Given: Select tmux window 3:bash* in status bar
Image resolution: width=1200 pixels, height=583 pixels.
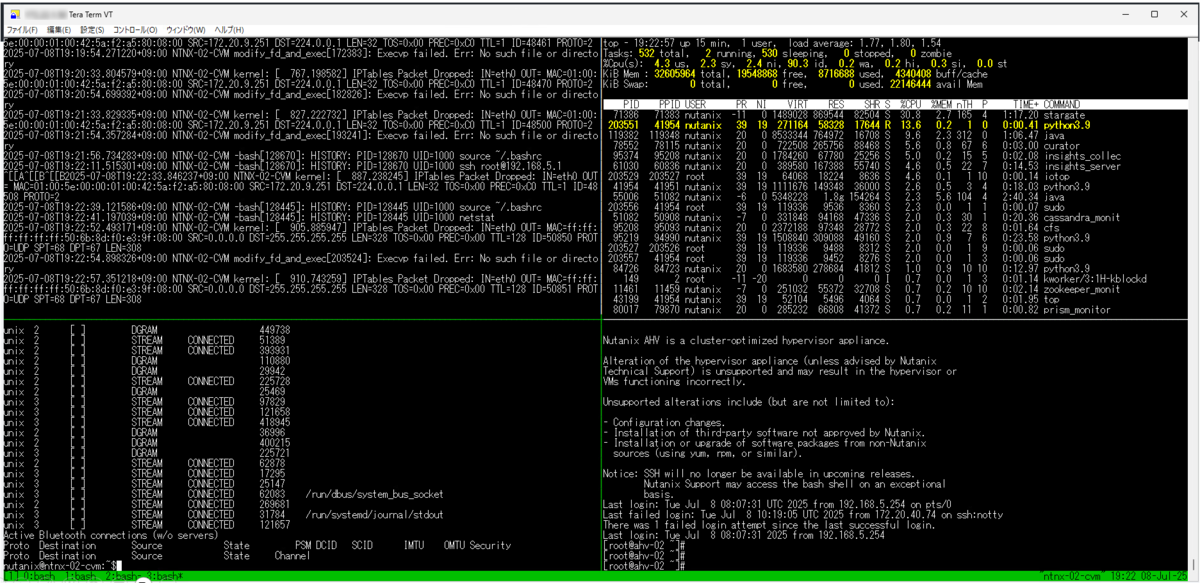Looking at the screenshot, I should coord(163,578).
